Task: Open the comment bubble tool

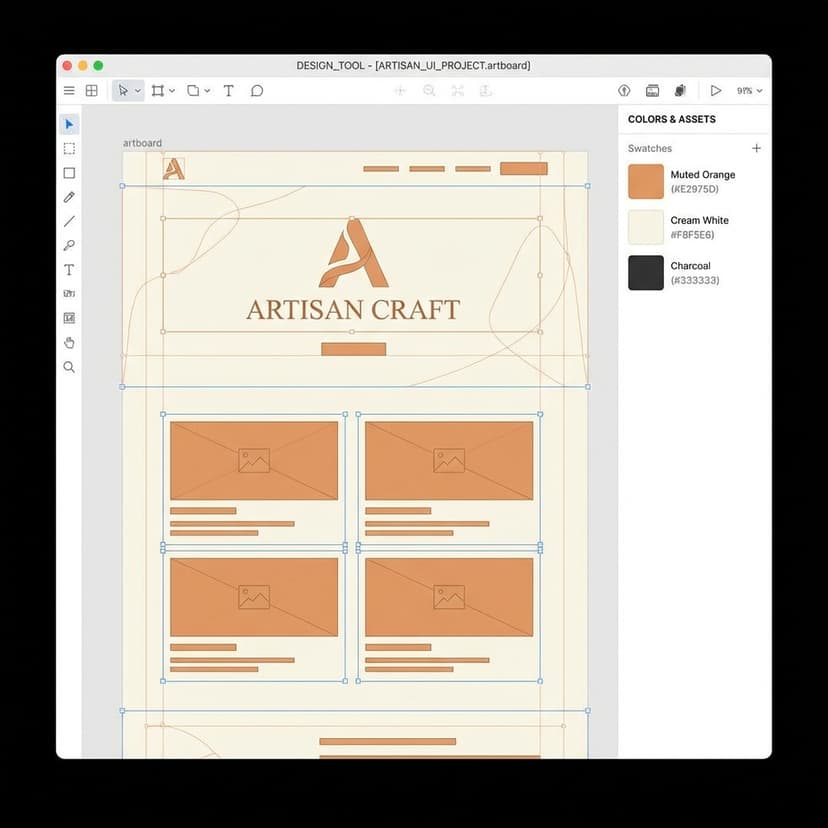Action: click(257, 90)
